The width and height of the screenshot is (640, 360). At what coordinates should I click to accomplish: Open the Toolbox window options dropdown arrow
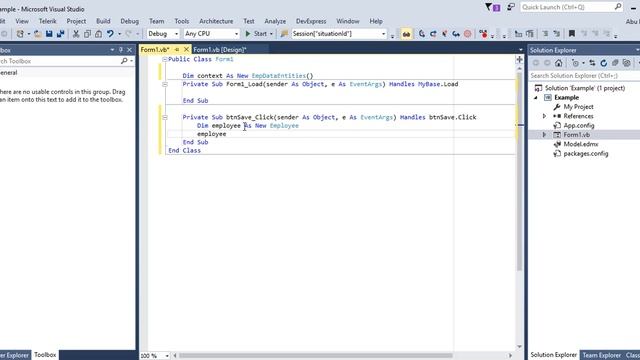click(x=112, y=50)
